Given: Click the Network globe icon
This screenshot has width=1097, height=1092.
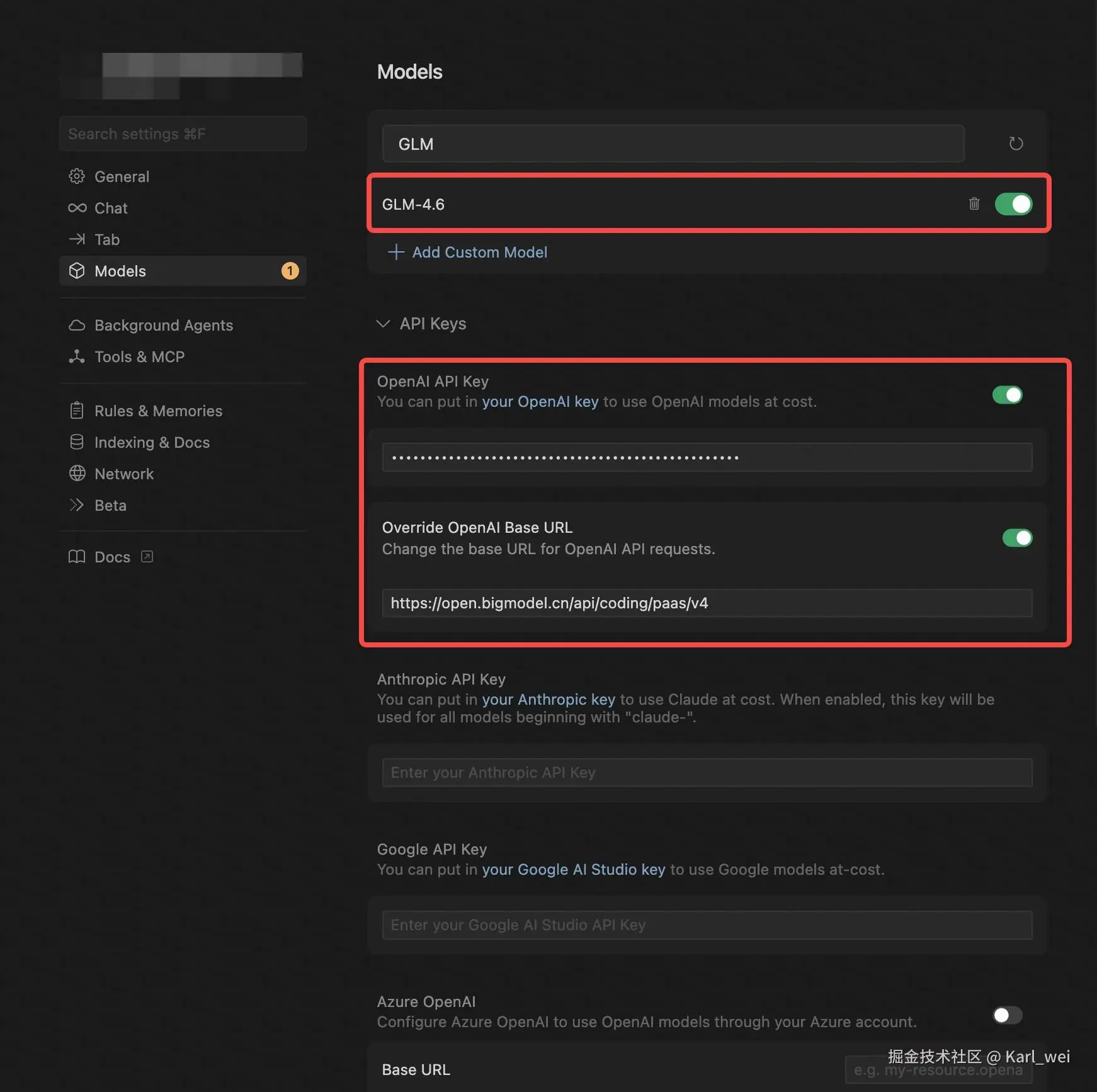Looking at the screenshot, I should coord(77,474).
